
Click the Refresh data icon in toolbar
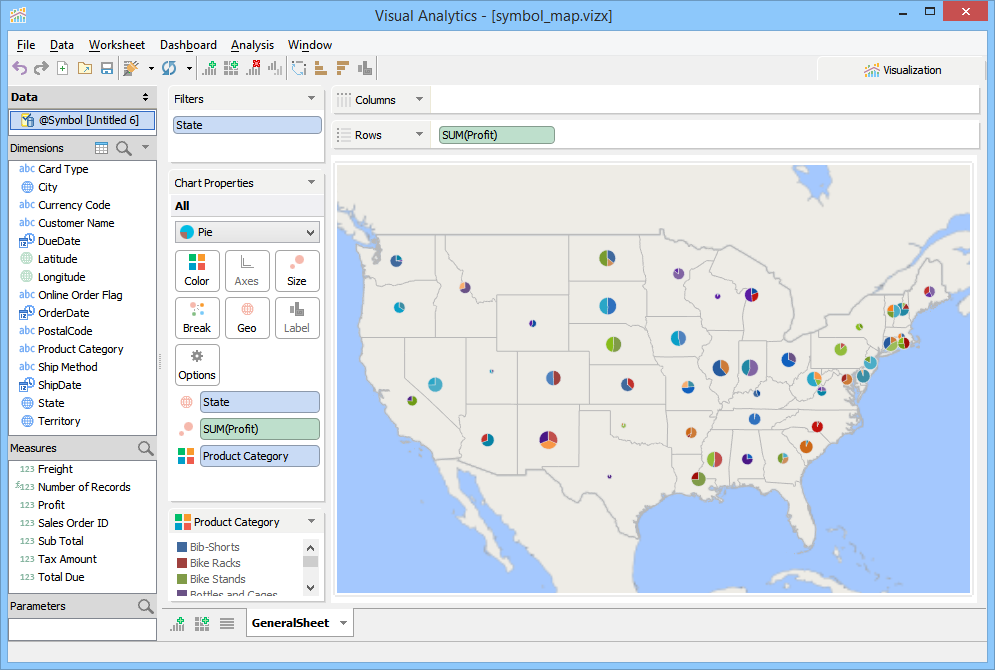pos(169,68)
